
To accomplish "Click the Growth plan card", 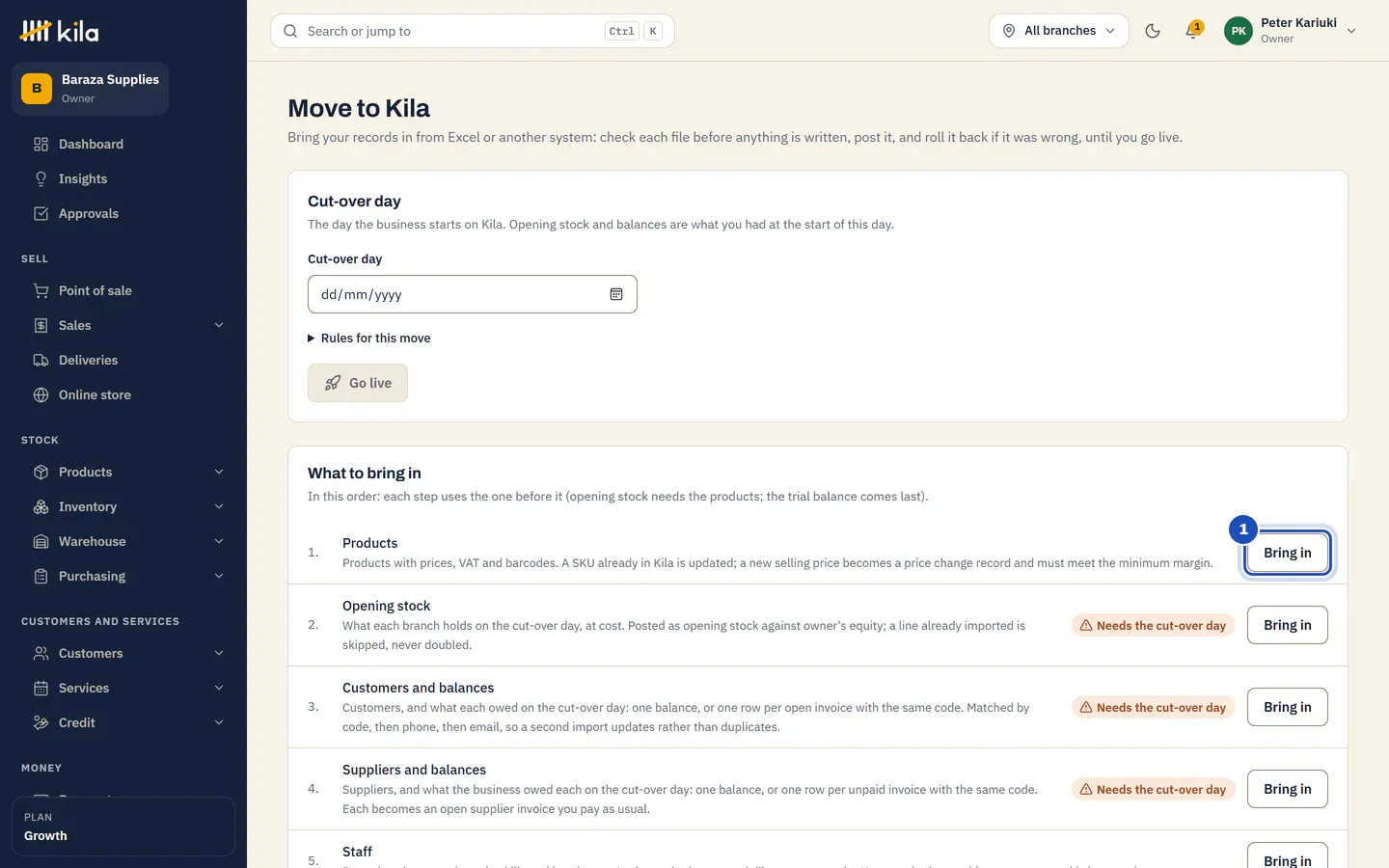I will point(123,827).
